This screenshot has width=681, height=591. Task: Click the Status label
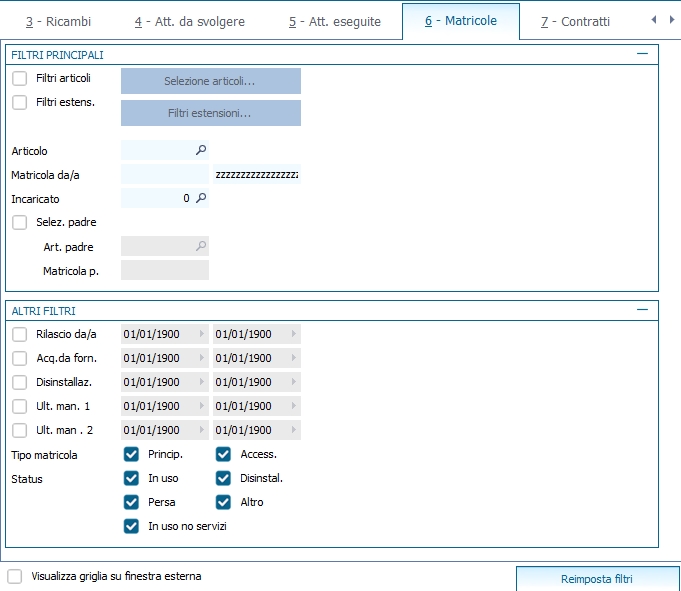click(27, 479)
